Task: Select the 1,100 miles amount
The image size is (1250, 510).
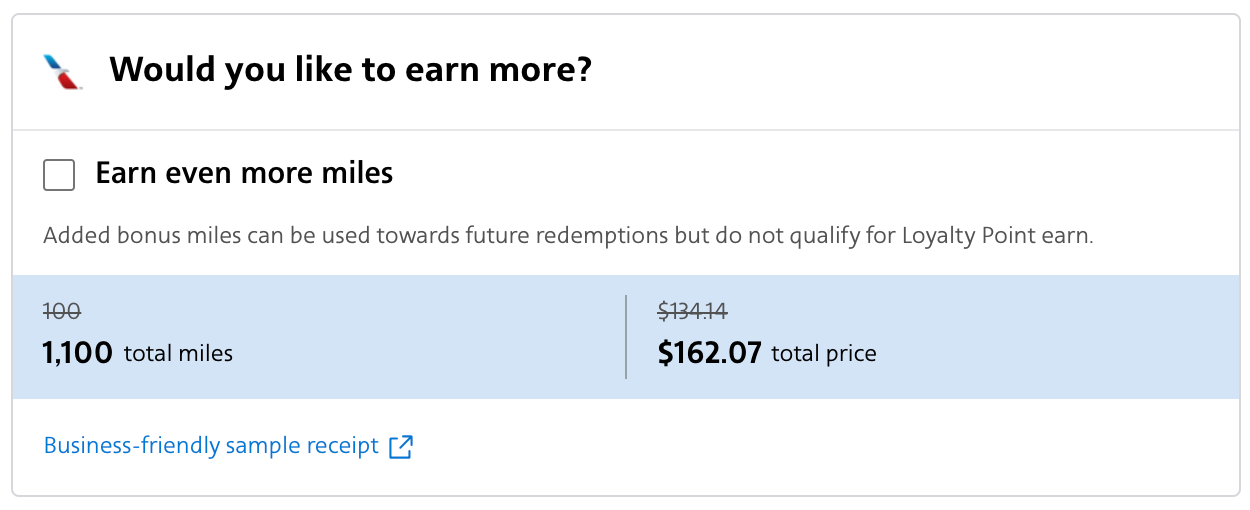Action: click(x=77, y=352)
